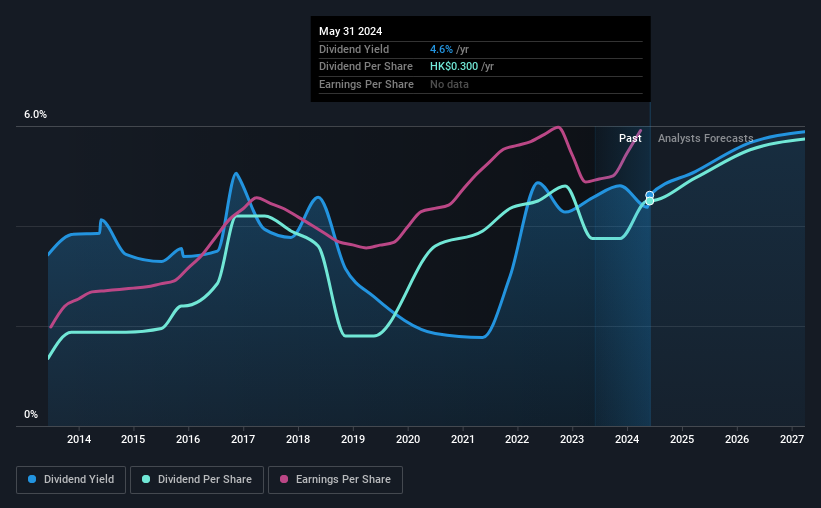
Task: Click the 2026 x-axis label
Action: click(737, 439)
